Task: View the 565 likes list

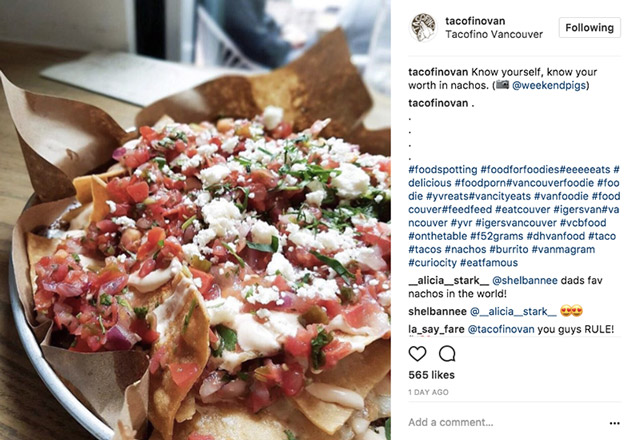Action: (431, 375)
